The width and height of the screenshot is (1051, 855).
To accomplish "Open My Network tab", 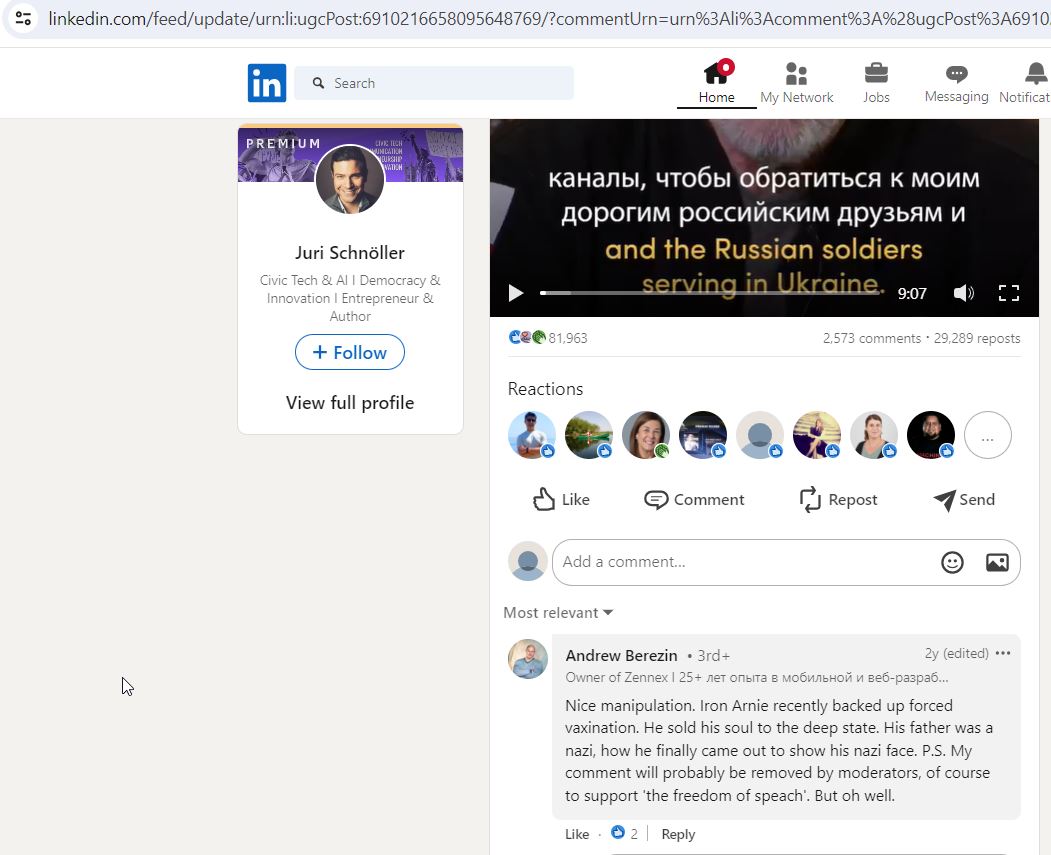I will click(x=796, y=82).
